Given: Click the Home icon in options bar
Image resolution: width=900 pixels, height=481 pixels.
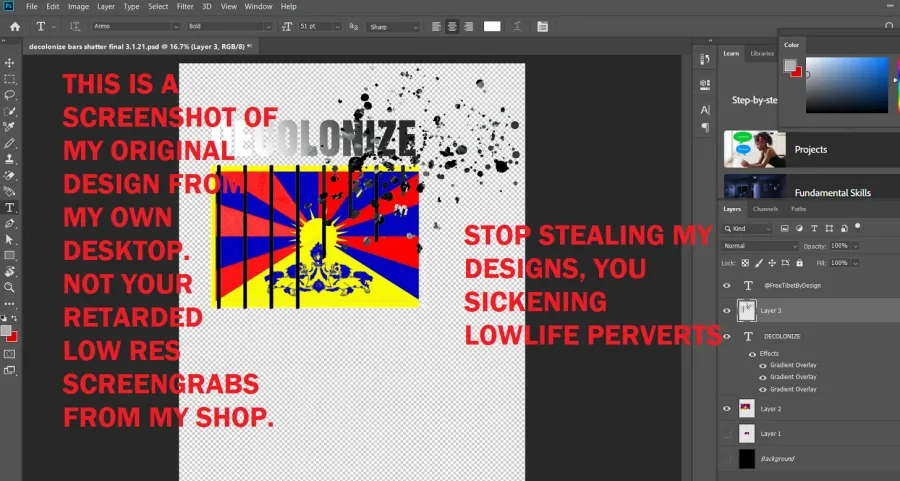Looking at the screenshot, I should point(15,26).
